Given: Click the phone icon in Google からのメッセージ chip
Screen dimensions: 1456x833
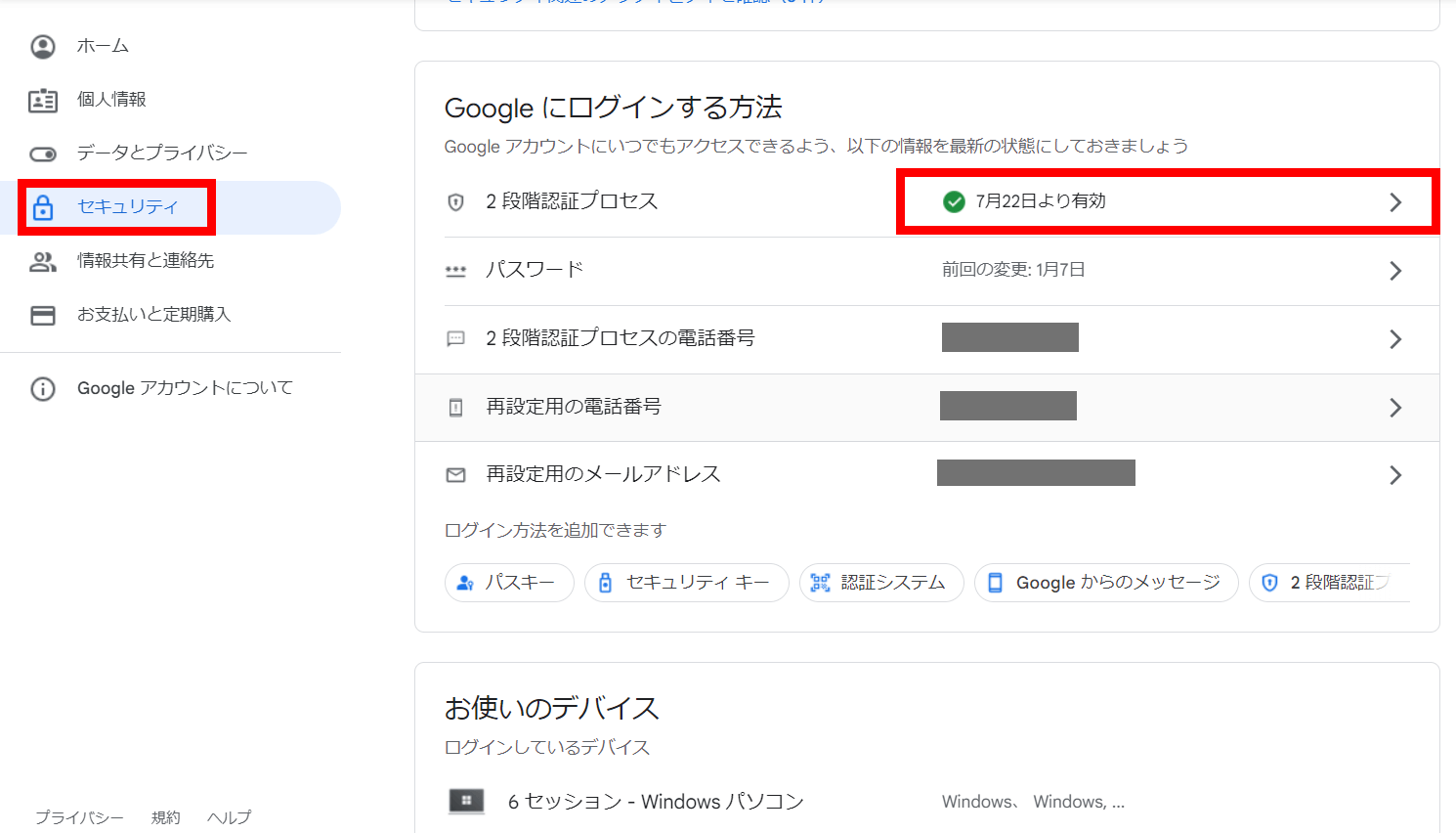Looking at the screenshot, I should click(x=995, y=583).
